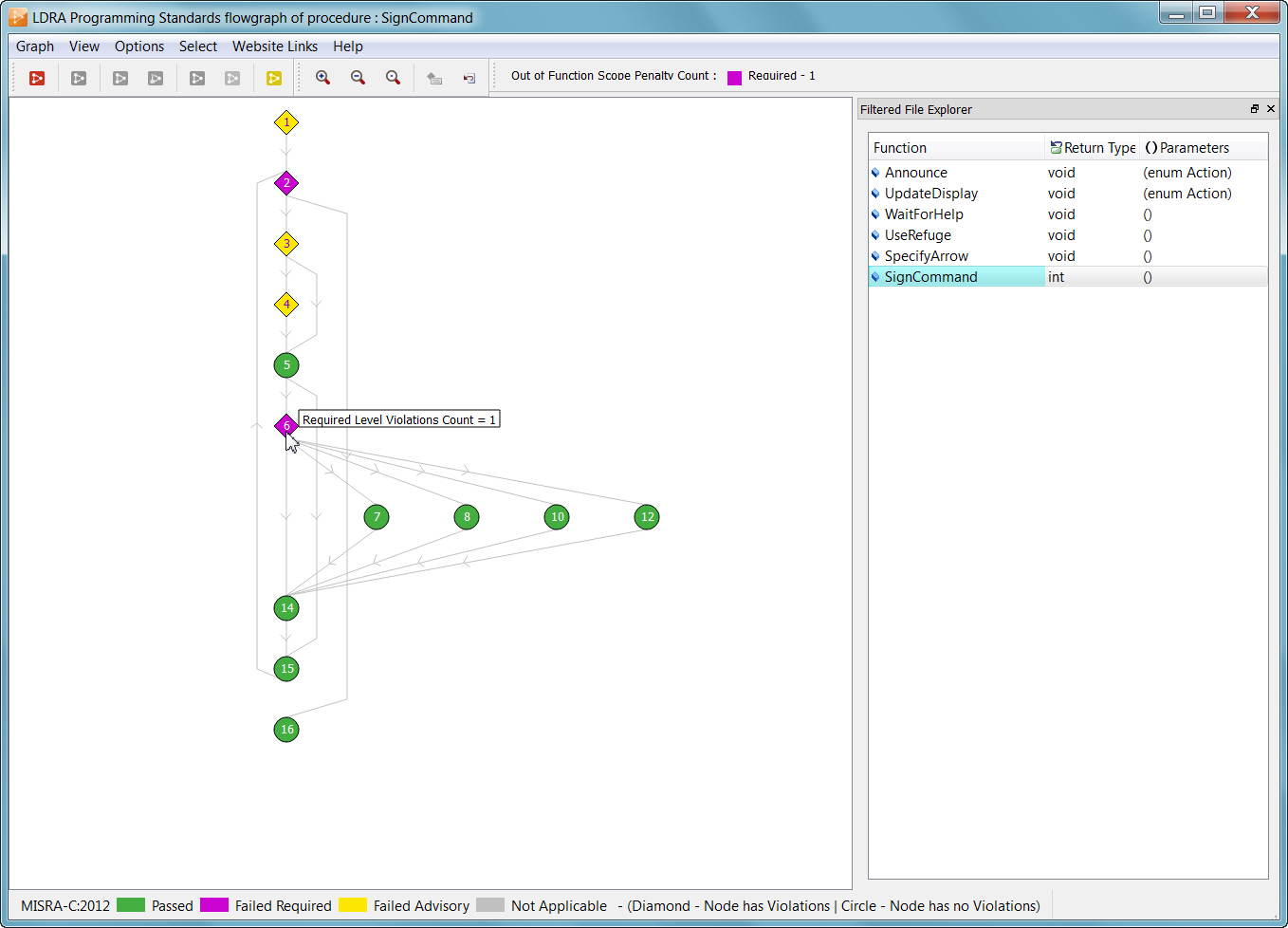The height and width of the screenshot is (928, 1288).
Task: Close the Filtered File Explorer panel
Action: [x=1271, y=109]
